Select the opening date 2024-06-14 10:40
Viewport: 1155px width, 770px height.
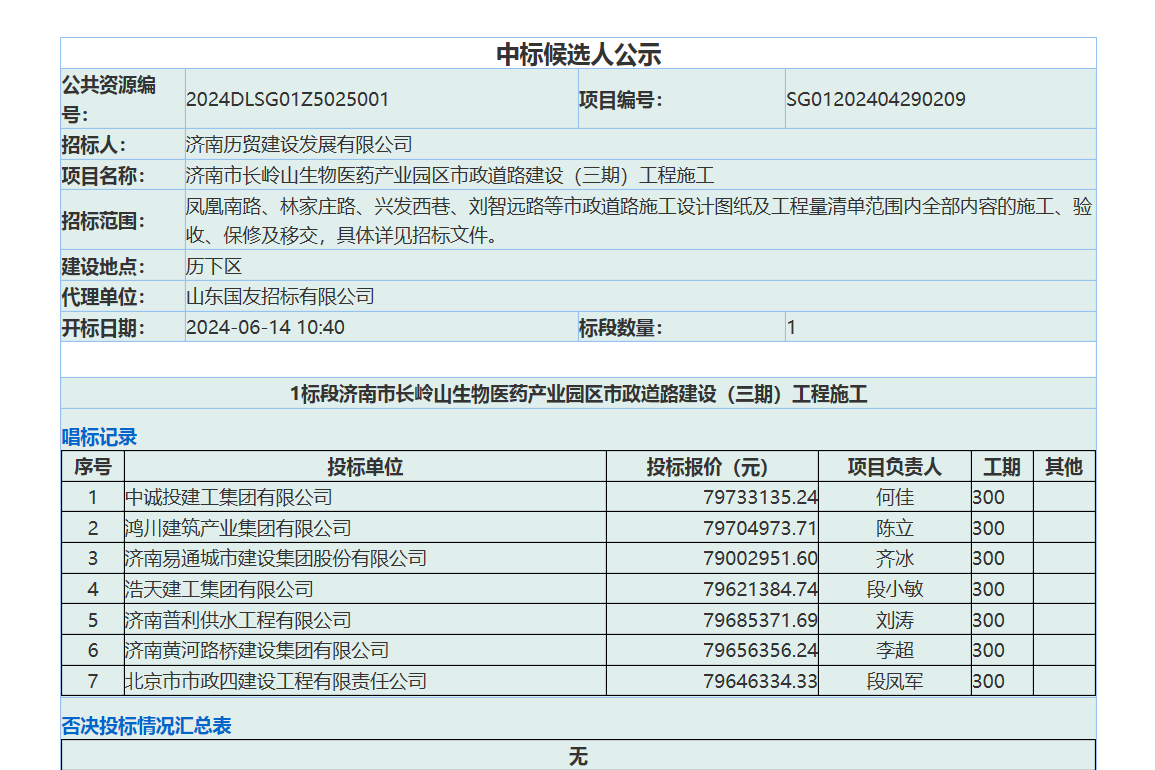(265, 328)
